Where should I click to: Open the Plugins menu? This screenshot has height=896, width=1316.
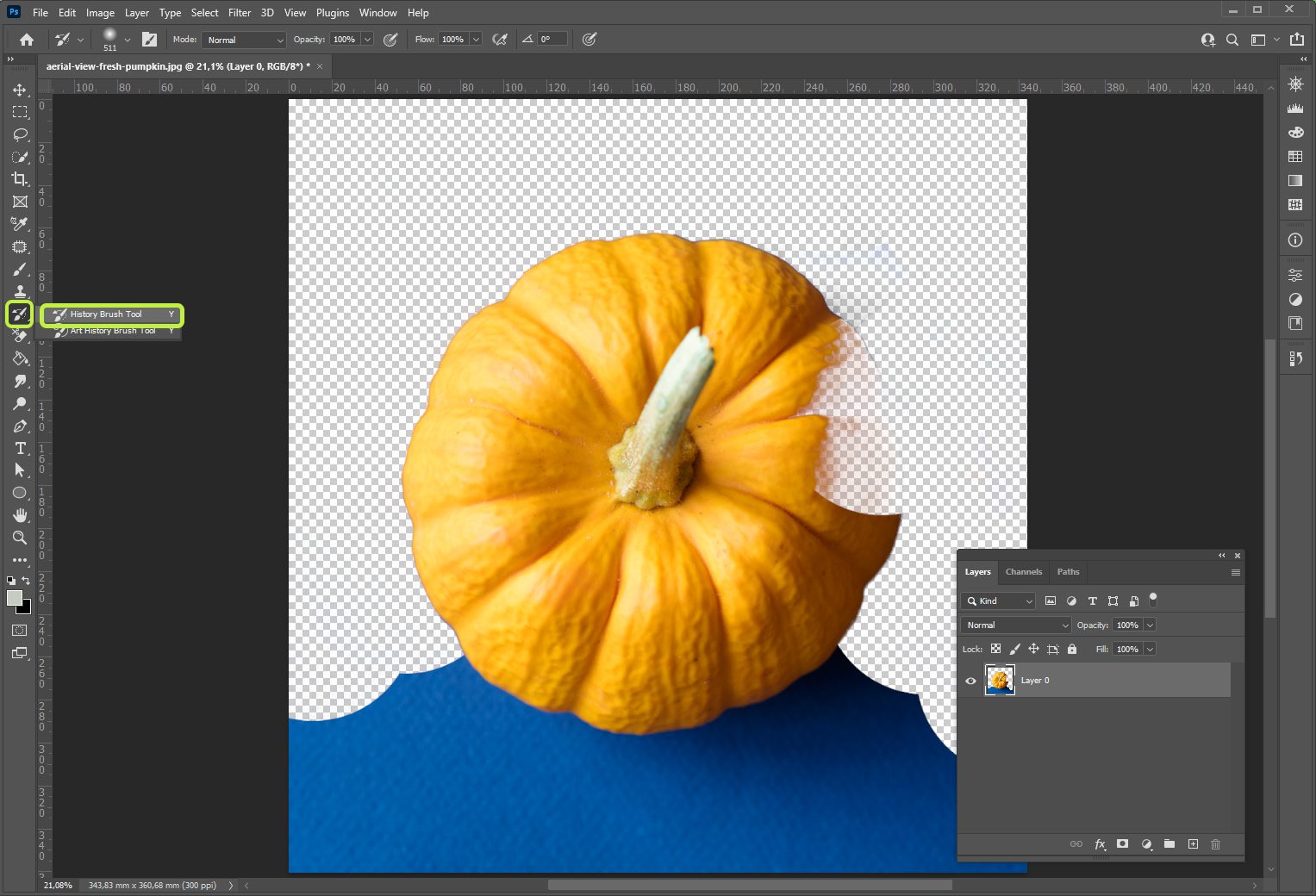(x=333, y=13)
